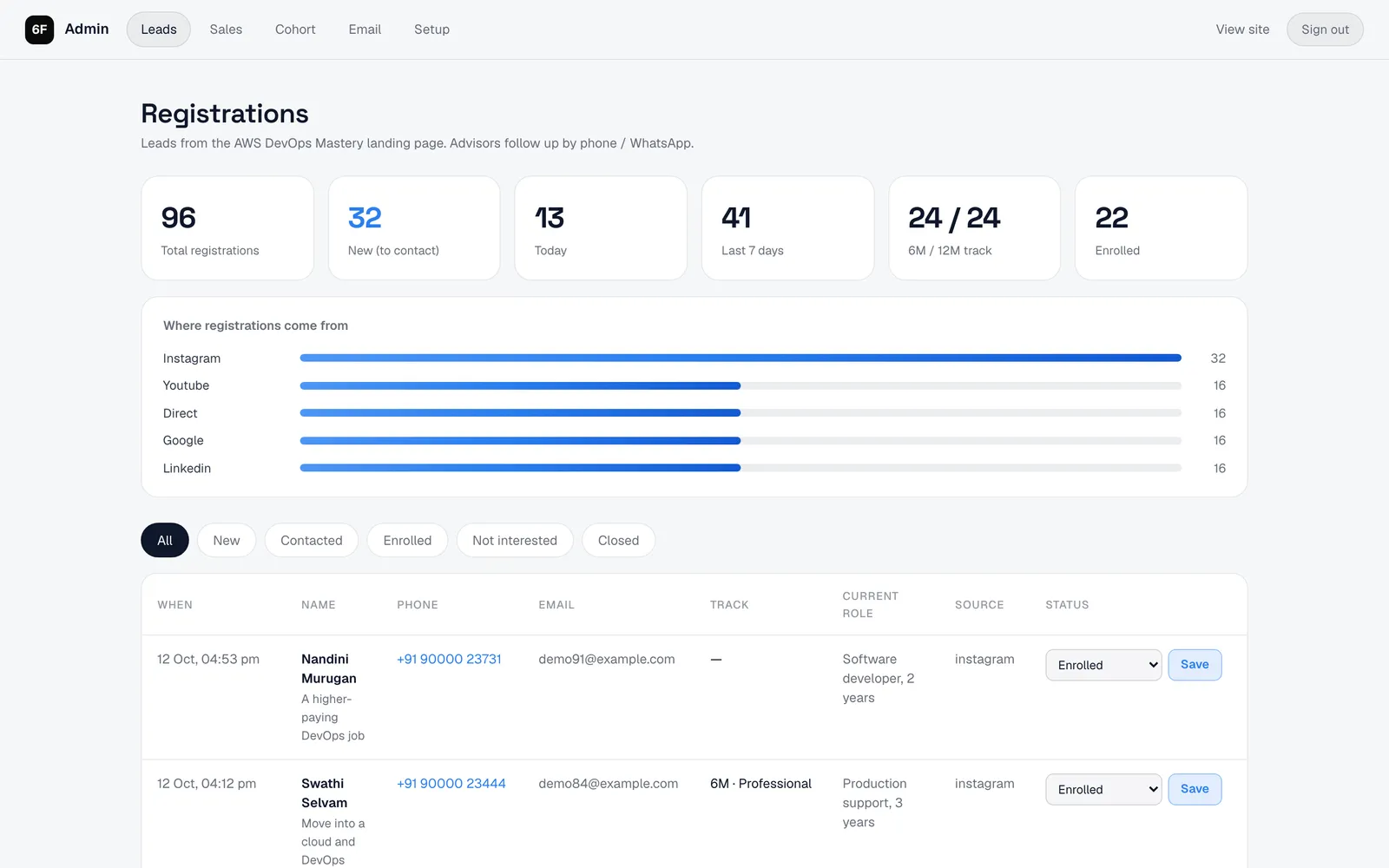Call phone number +91 90000 23731
This screenshot has height=868, width=1389.
pyautogui.click(x=449, y=659)
